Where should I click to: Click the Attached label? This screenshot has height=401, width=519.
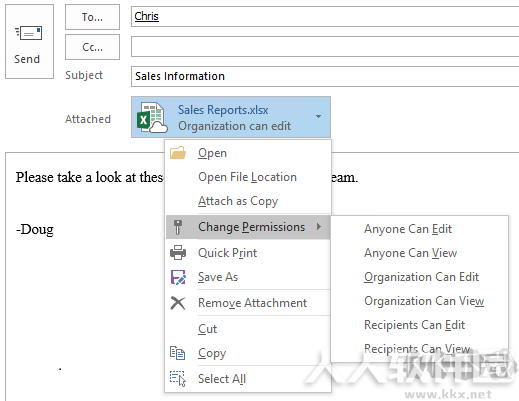tap(88, 119)
